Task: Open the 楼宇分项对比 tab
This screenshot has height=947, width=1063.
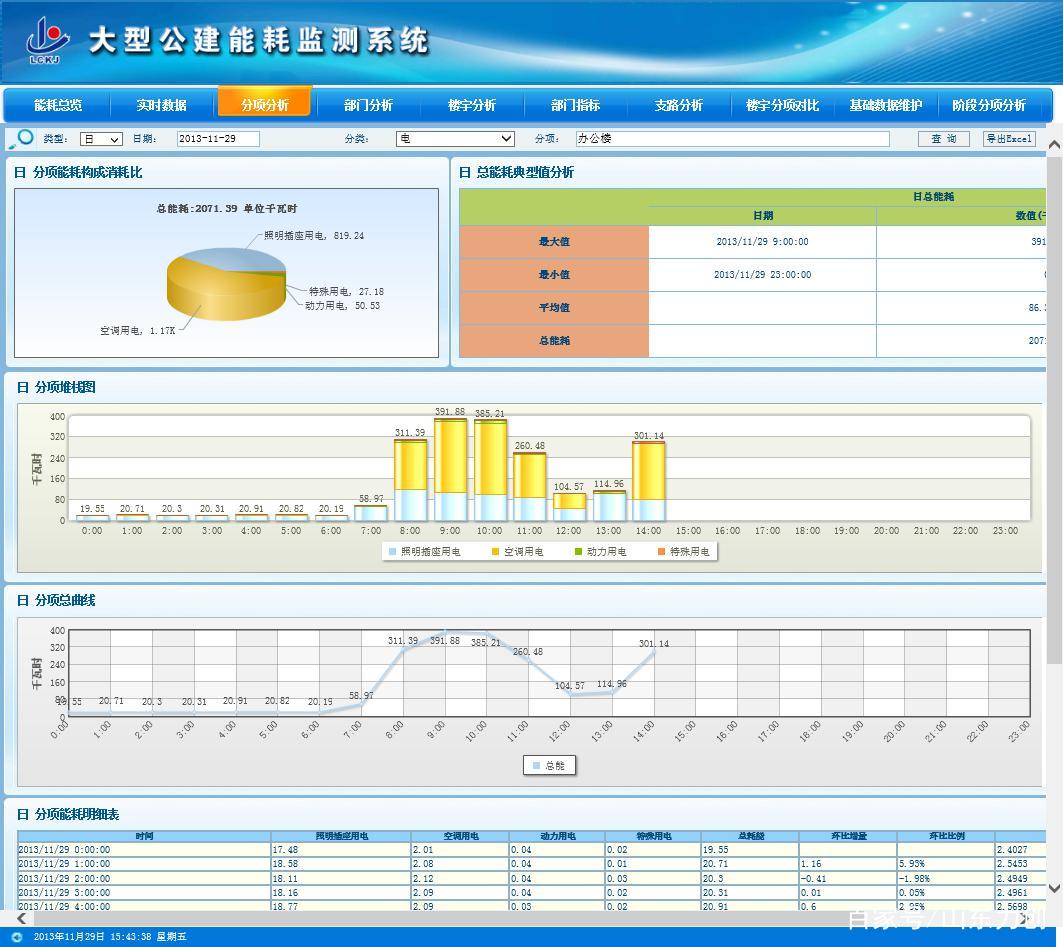Action: tap(782, 105)
